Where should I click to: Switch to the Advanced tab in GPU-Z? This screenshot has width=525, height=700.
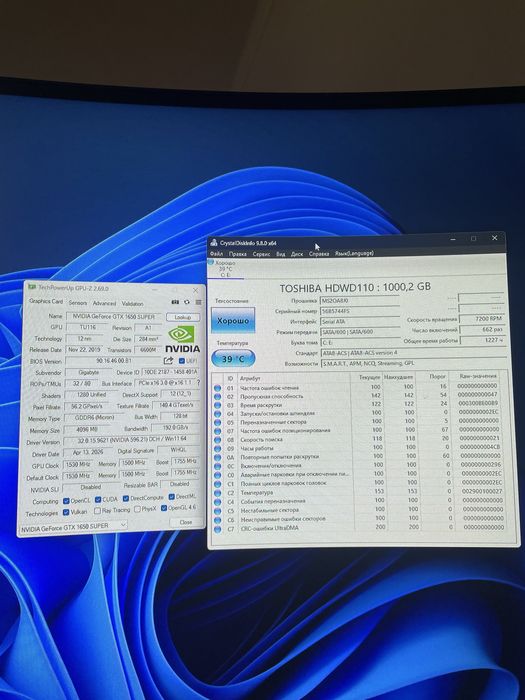pos(104,303)
